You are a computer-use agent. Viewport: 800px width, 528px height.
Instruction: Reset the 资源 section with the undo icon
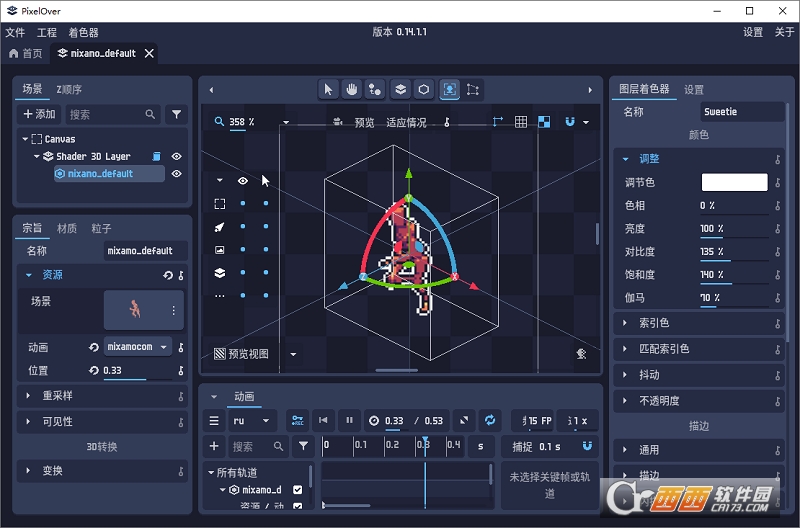click(168, 275)
